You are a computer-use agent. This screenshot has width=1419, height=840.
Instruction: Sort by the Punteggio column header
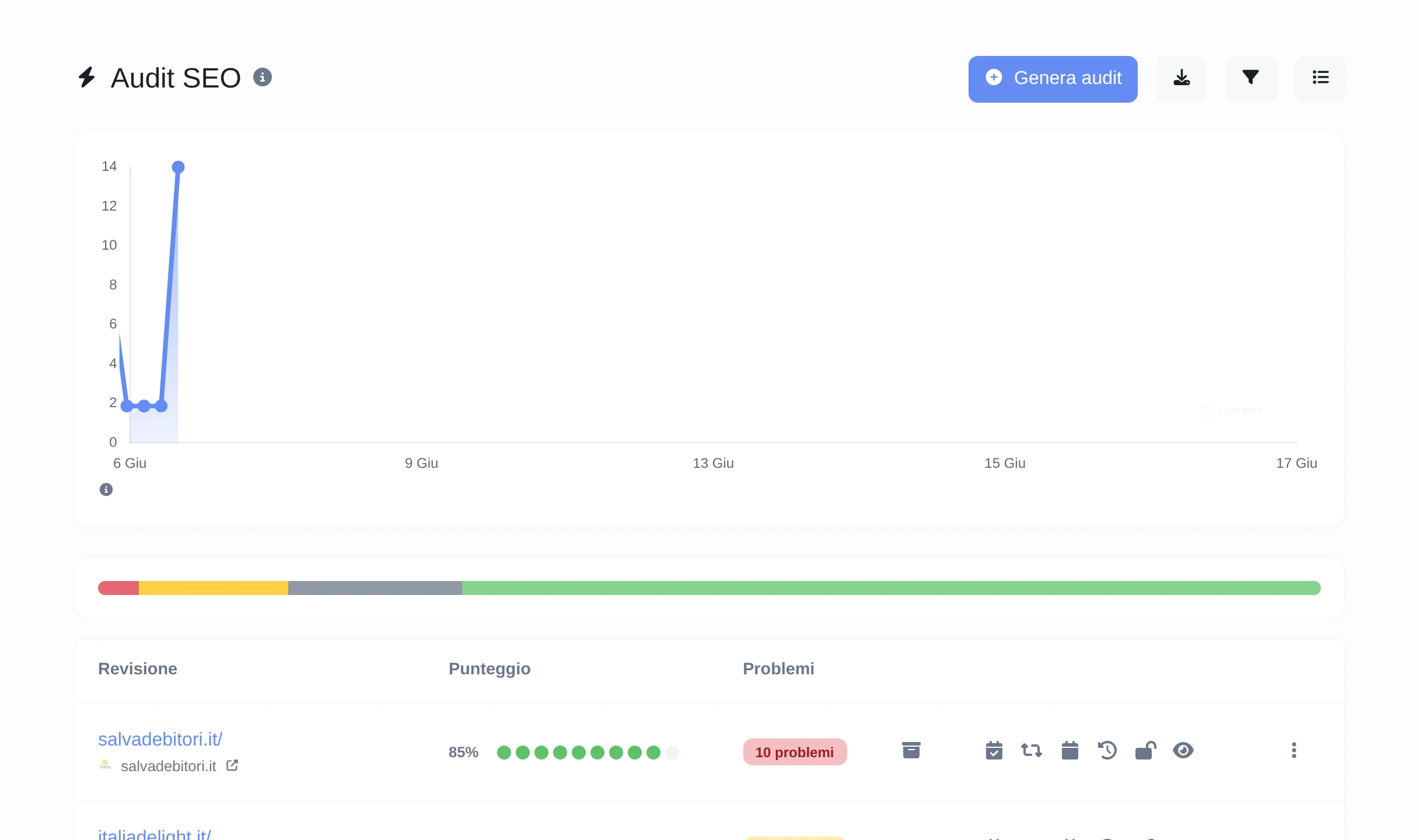tap(490, 668)
